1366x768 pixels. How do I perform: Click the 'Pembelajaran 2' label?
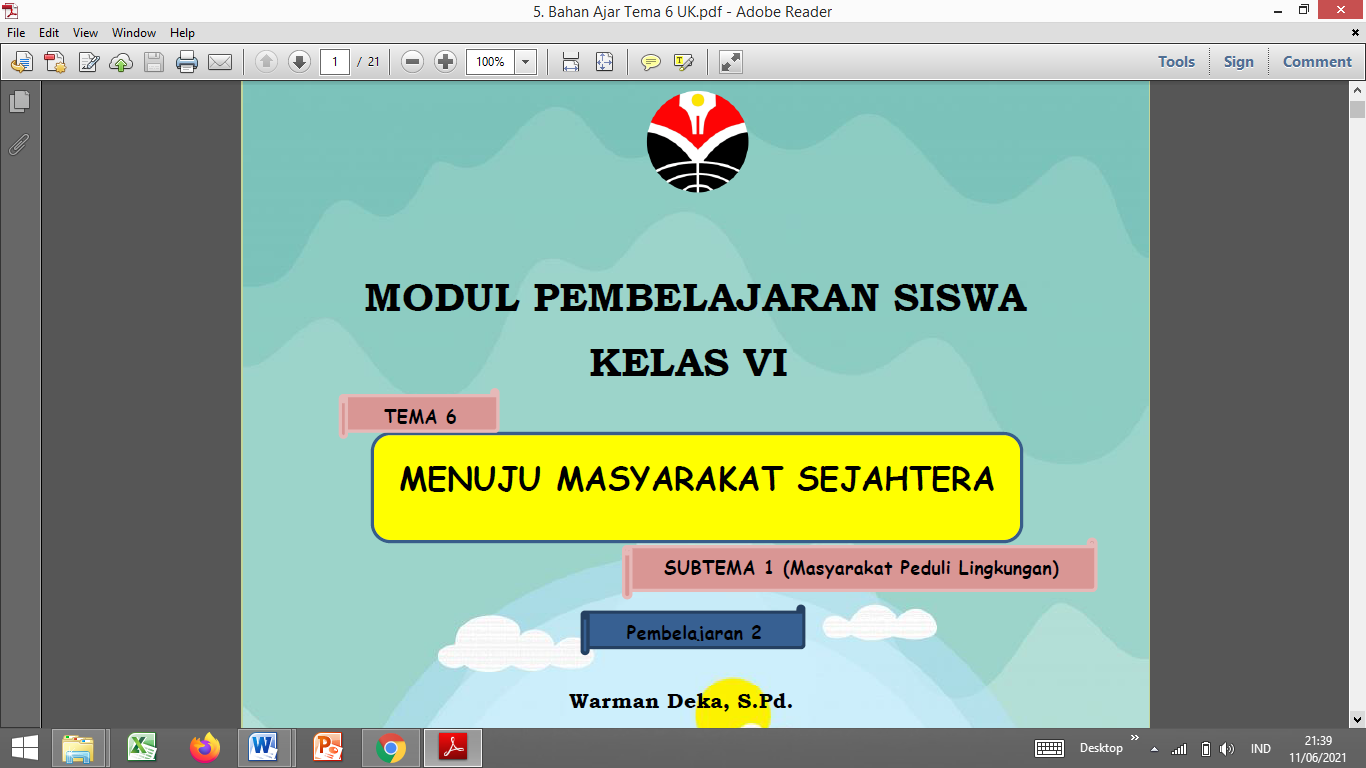694,632
